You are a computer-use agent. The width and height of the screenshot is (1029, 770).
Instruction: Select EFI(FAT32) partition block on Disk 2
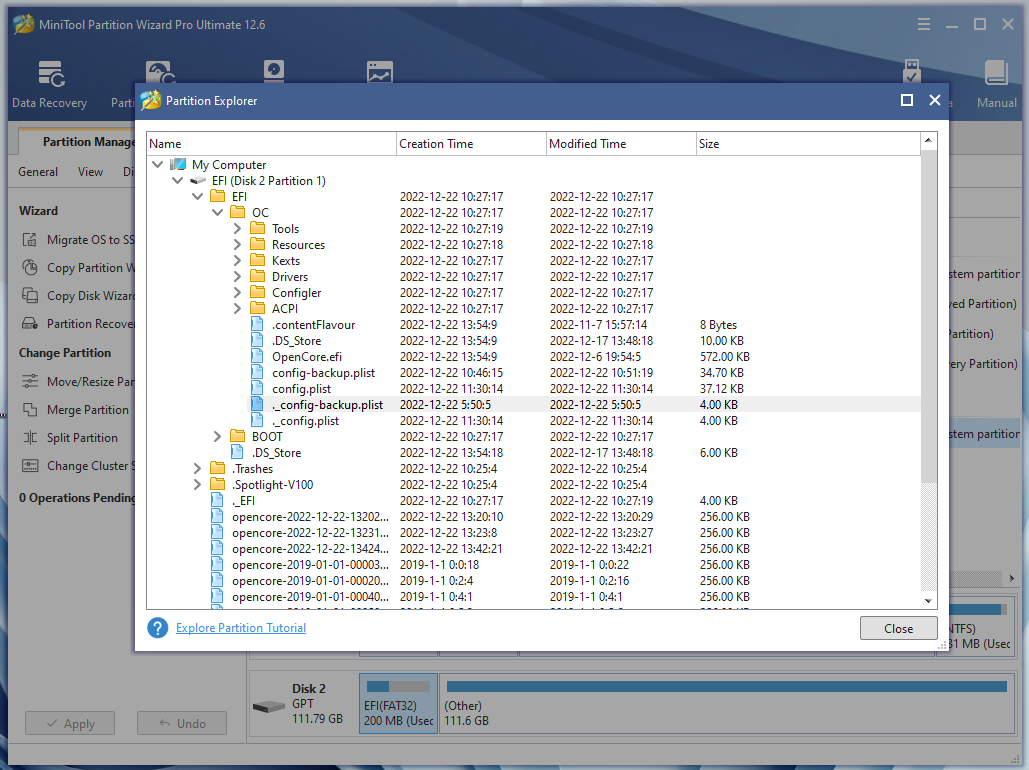398,704
